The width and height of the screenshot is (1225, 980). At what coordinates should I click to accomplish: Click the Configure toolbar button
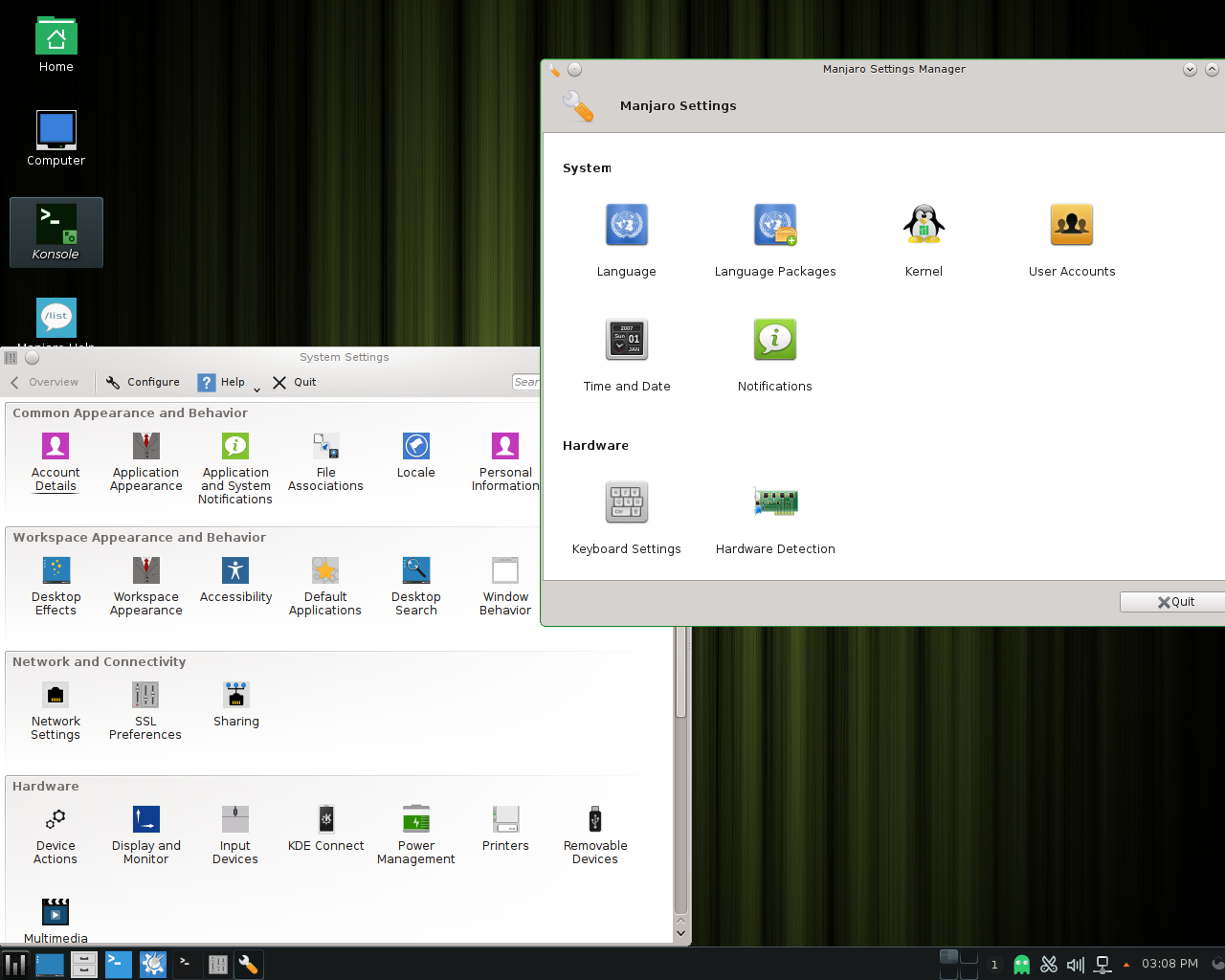tap(143, 382)
